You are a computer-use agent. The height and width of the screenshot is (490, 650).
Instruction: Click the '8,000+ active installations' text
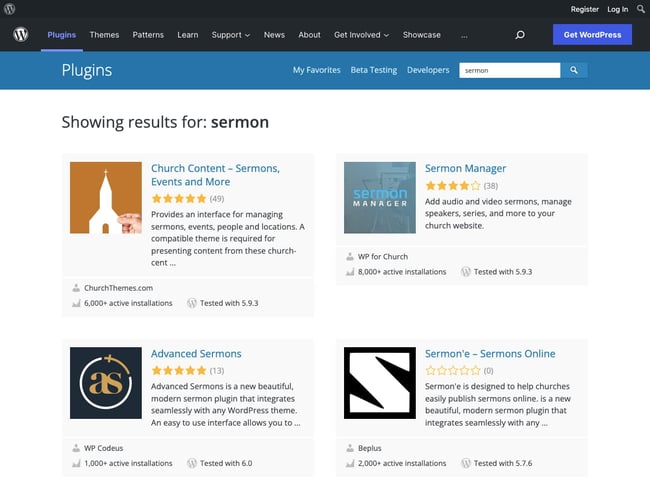(402, 272)
